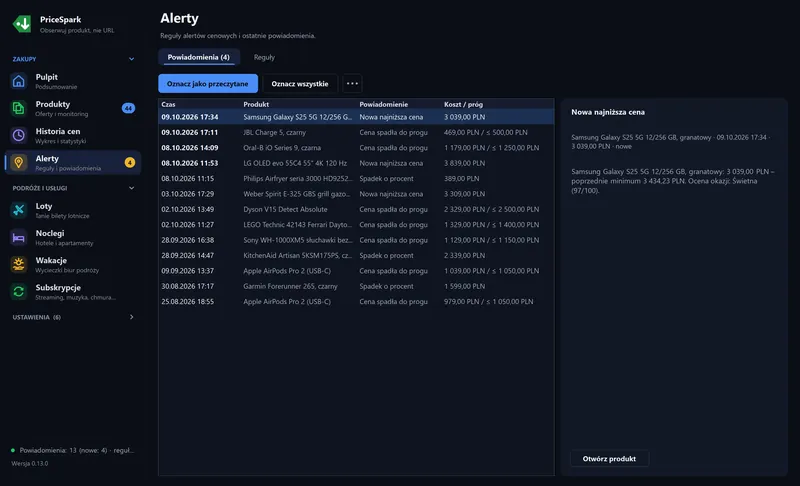
Task: Open the three-dots more options menu
Action: tap(352, 84)
